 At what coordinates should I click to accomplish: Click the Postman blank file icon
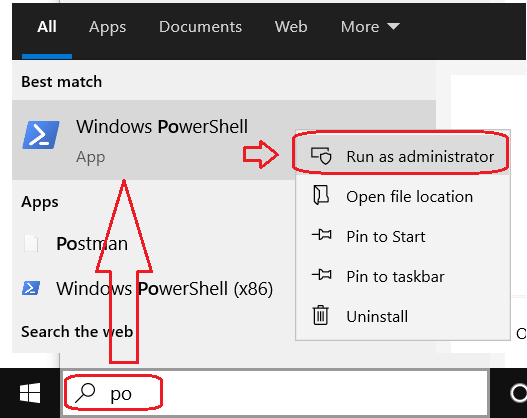31,243
